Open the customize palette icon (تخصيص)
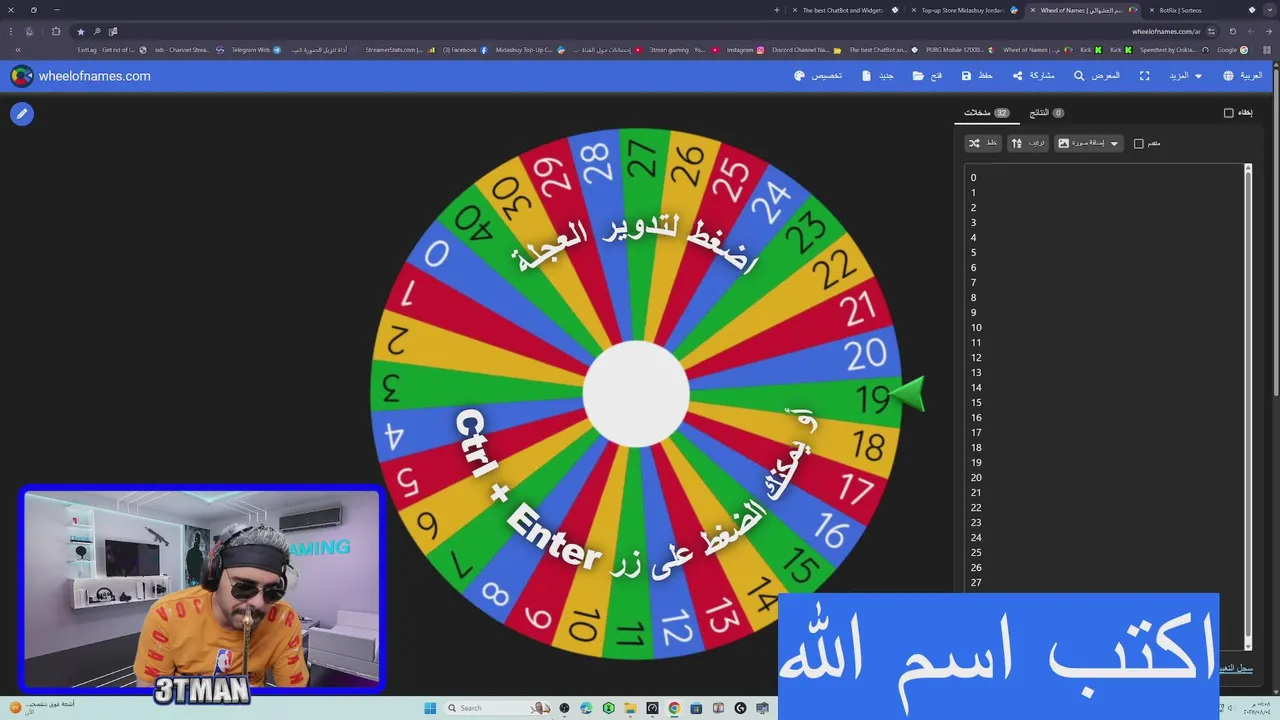Image resolution: width=1280 pixels, height=720 pixels. coord(818,76)
